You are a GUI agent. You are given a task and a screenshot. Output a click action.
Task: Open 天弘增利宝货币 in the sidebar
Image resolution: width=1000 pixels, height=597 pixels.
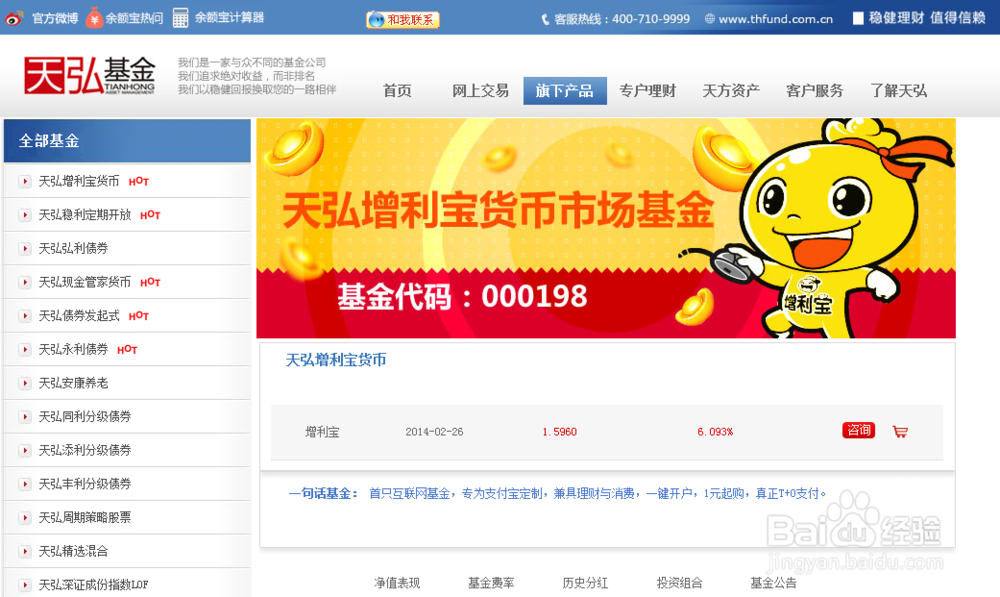tap(78, 181)
